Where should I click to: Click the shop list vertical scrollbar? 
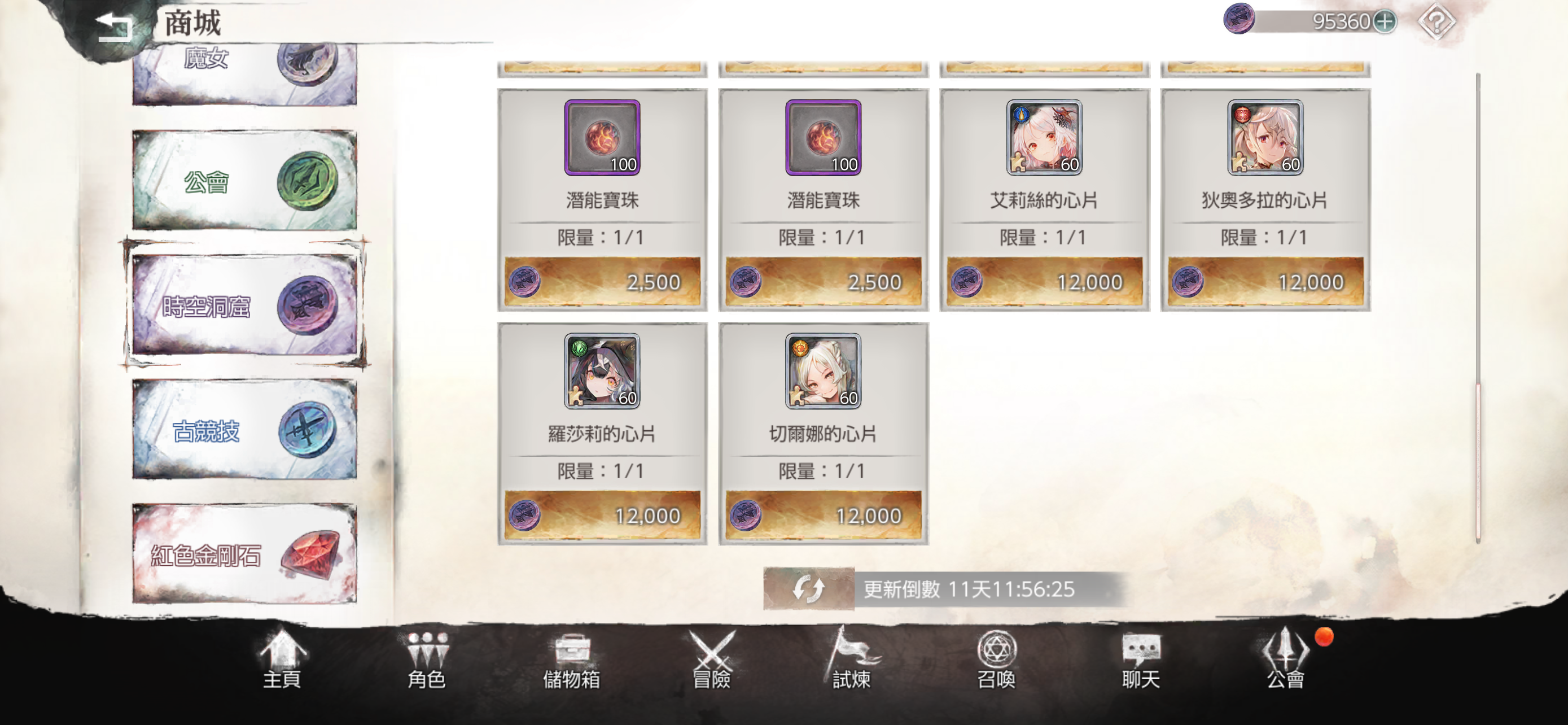tap(1478, 307)
